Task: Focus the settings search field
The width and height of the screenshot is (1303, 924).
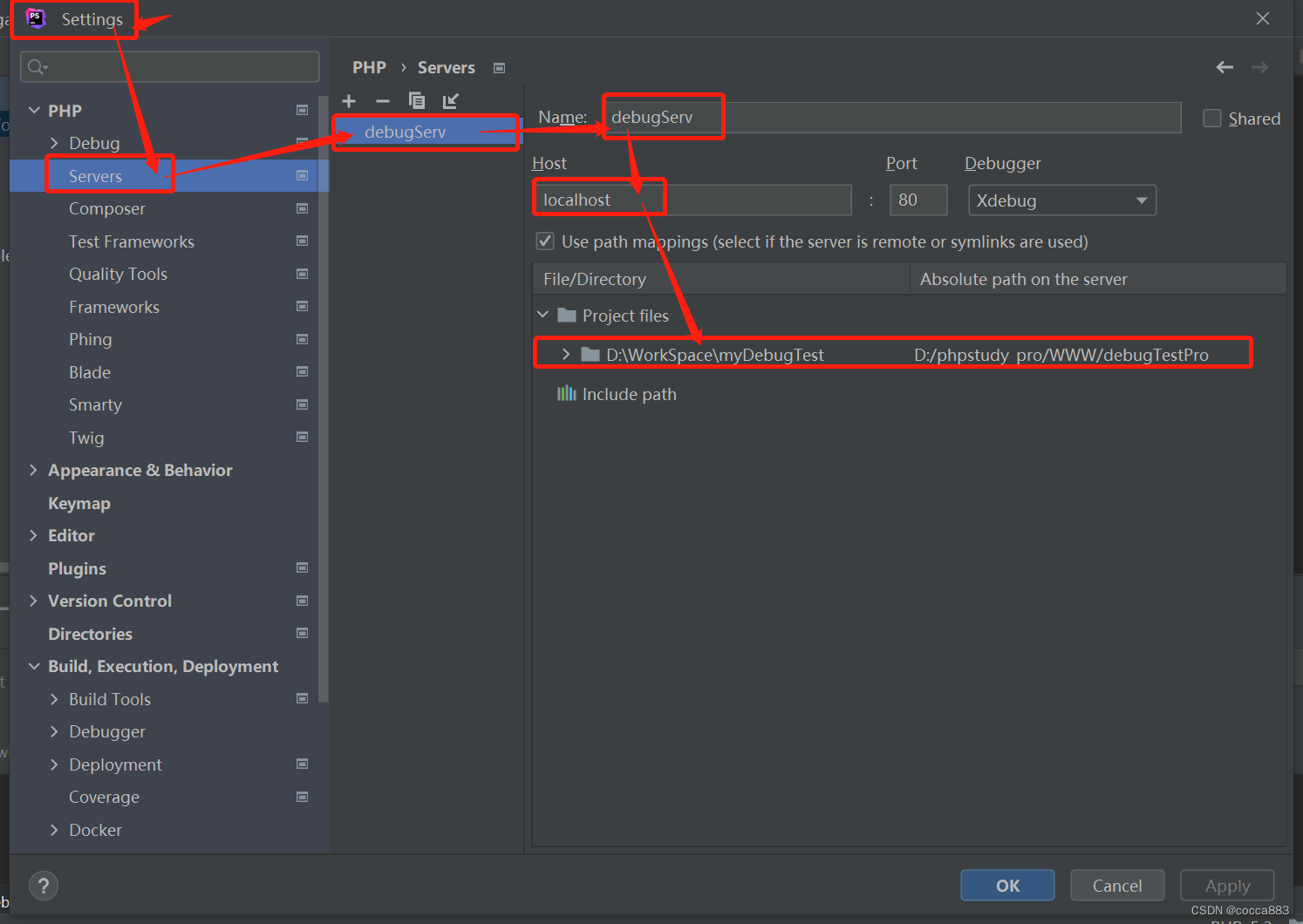Action: coord(169,67)
